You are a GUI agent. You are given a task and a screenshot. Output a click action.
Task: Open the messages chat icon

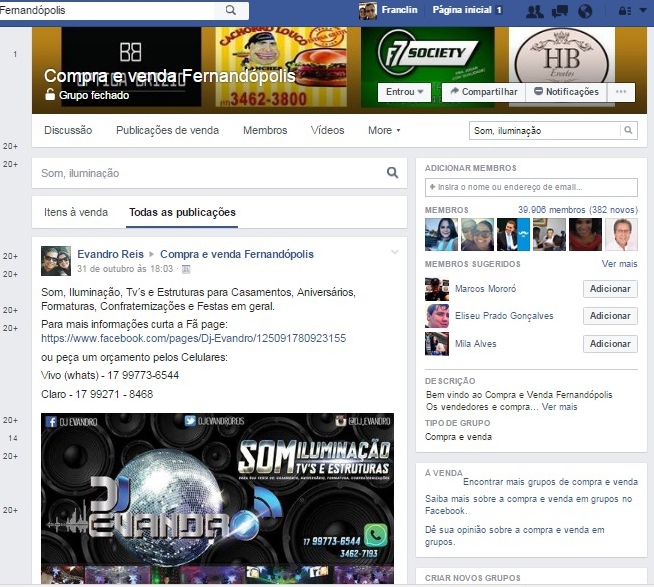tap(561, 11)
